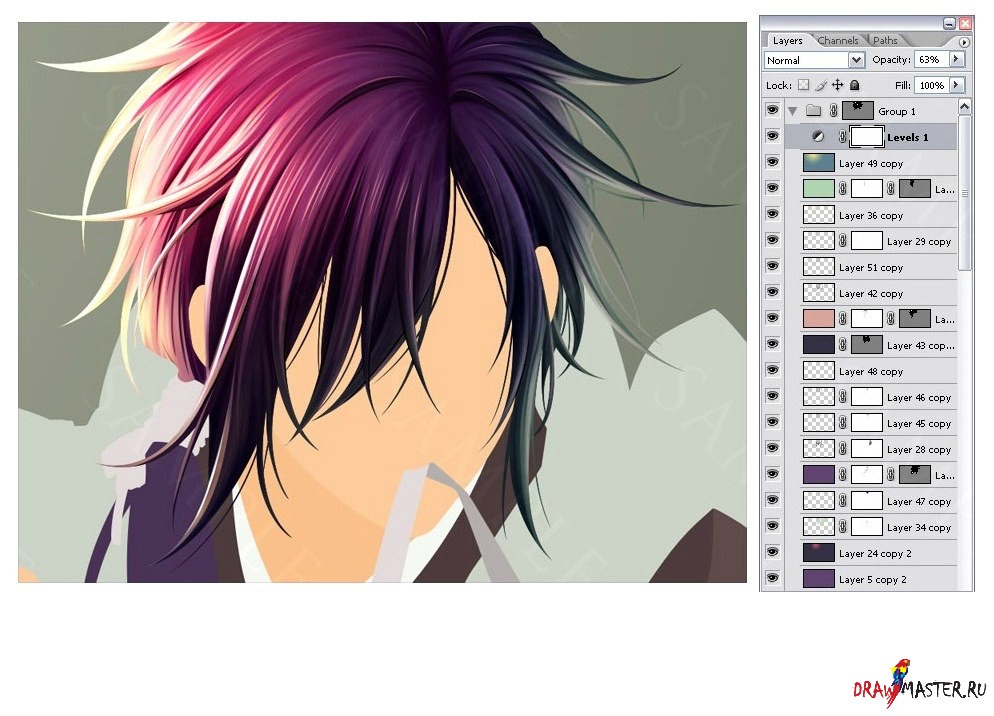This screenshot has width=994, height=716.
Task: Select the Layer 46 copy mask thumbnail
Action: 867,397
